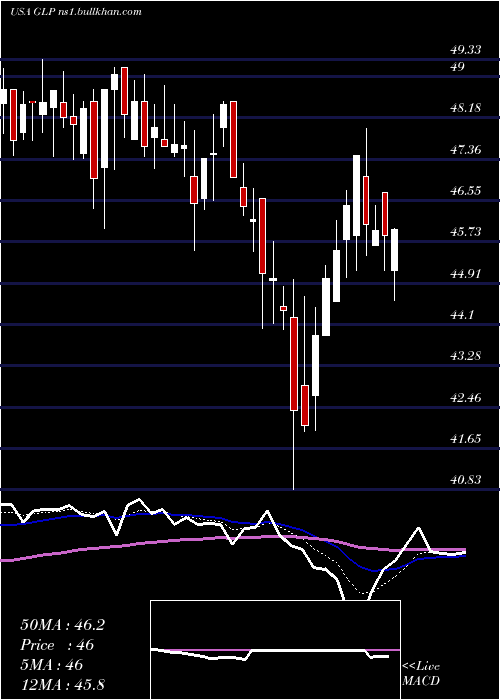500x700 pixels.
Task: Click inside the MACD inset chart box
Action: (x=275, y=650)
